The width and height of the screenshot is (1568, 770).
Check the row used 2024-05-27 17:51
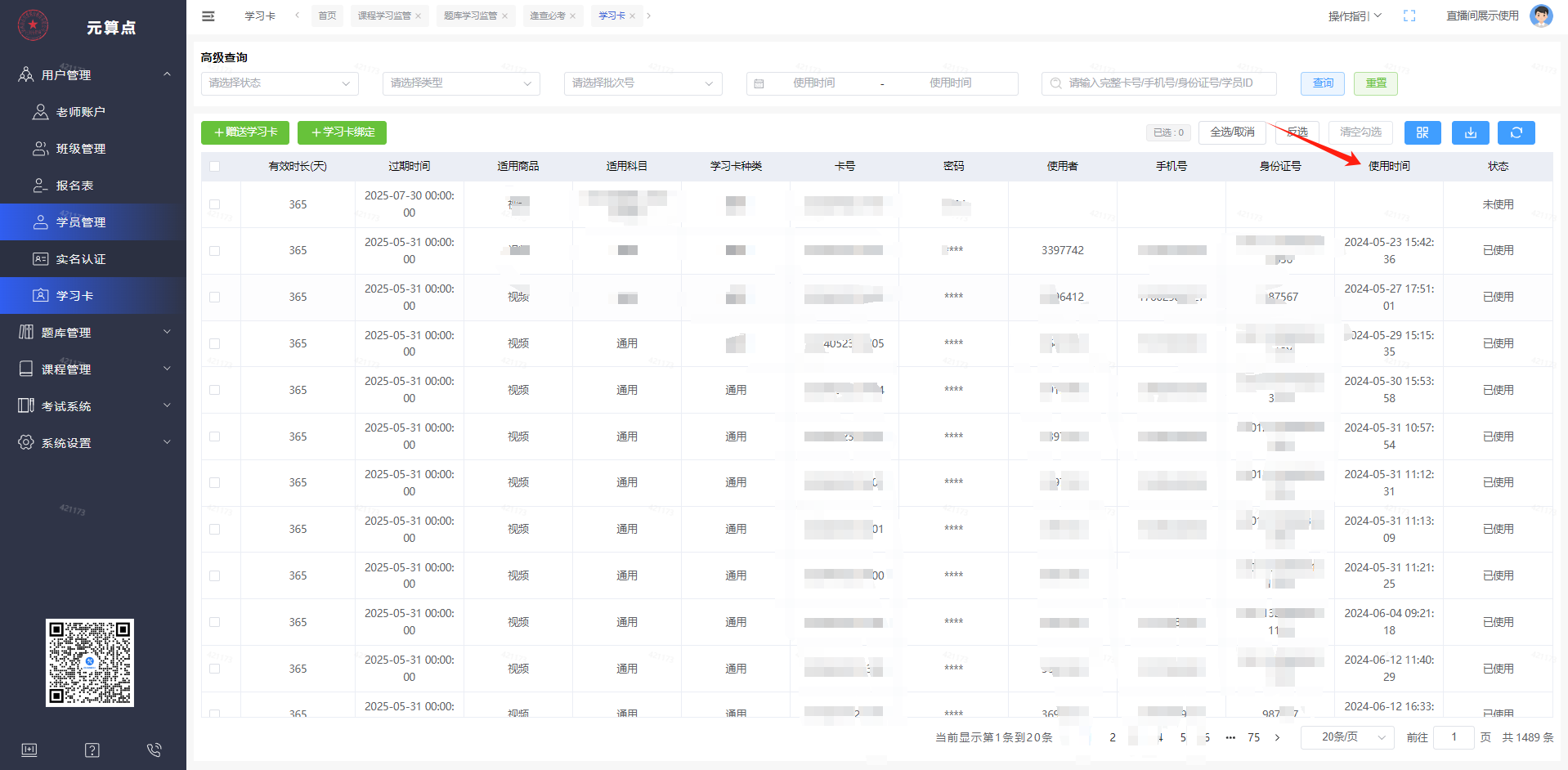(x=214, y=297)
